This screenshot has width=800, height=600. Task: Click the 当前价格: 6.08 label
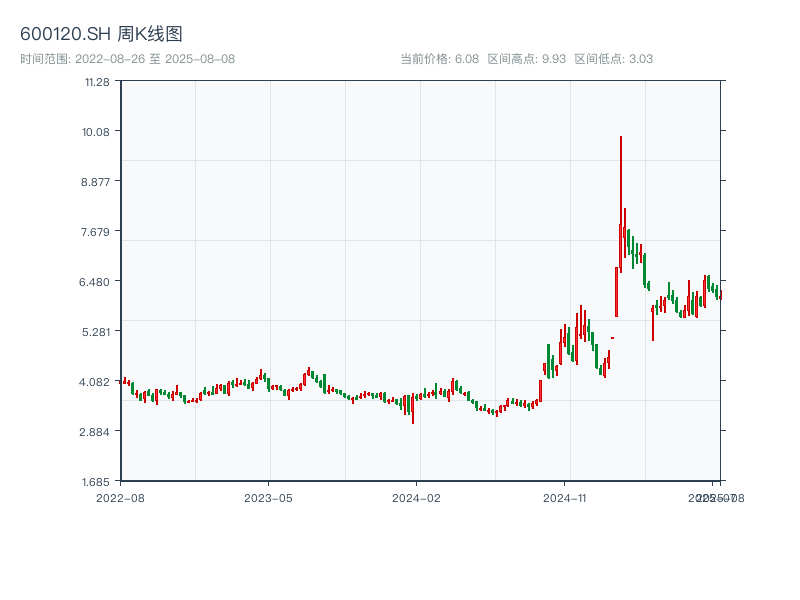[439, 59]
